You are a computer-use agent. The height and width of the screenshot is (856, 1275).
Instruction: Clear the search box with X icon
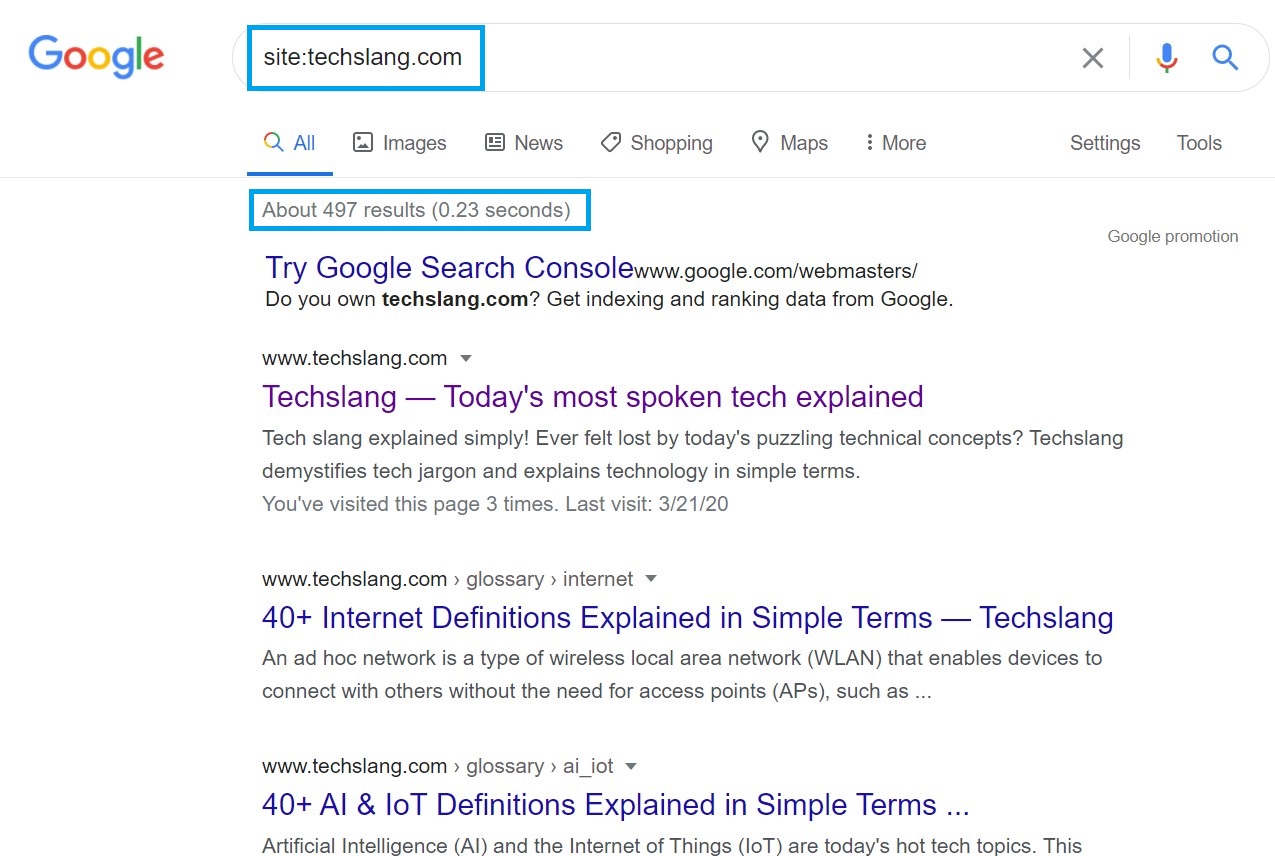1093,58
